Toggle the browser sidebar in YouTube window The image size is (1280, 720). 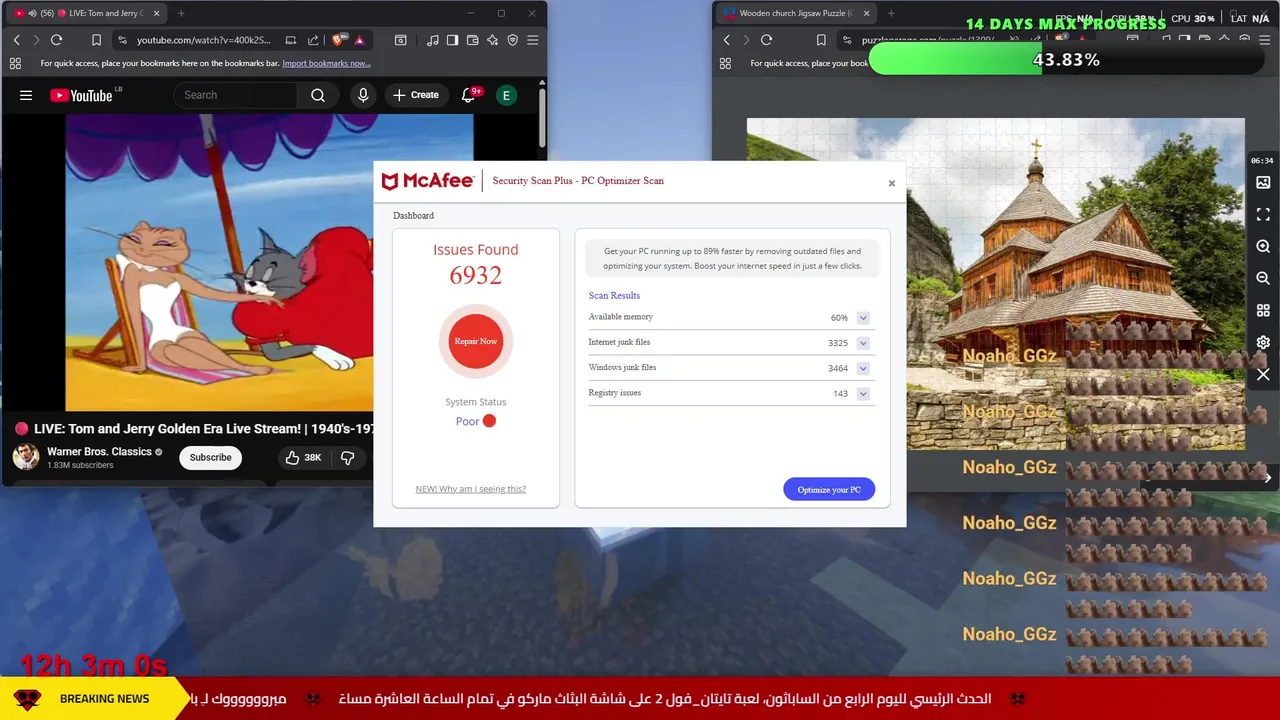coord(452,40)
